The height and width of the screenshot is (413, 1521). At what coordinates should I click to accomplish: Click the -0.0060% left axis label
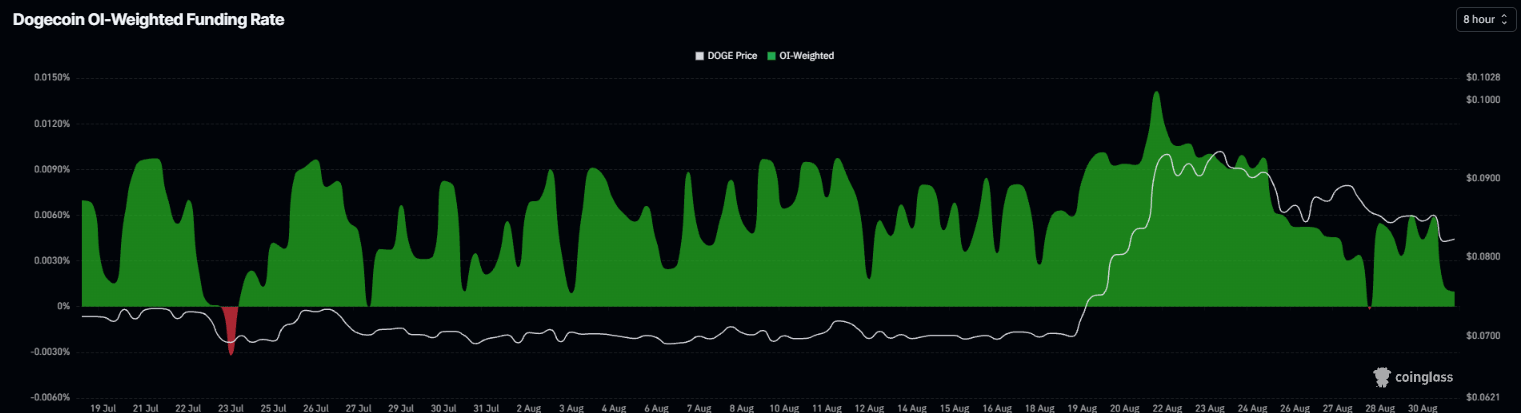click(x=49, y=398)
